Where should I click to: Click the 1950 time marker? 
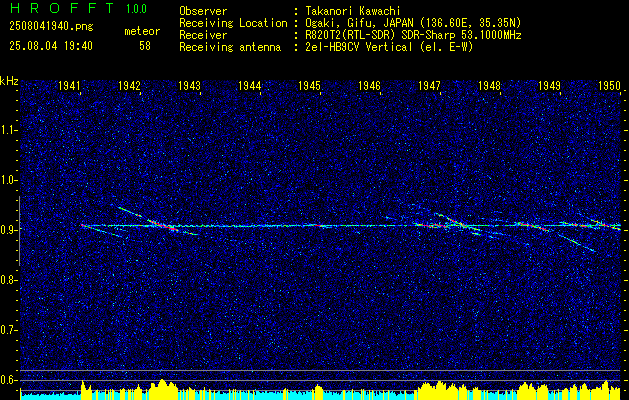[609, 85]
